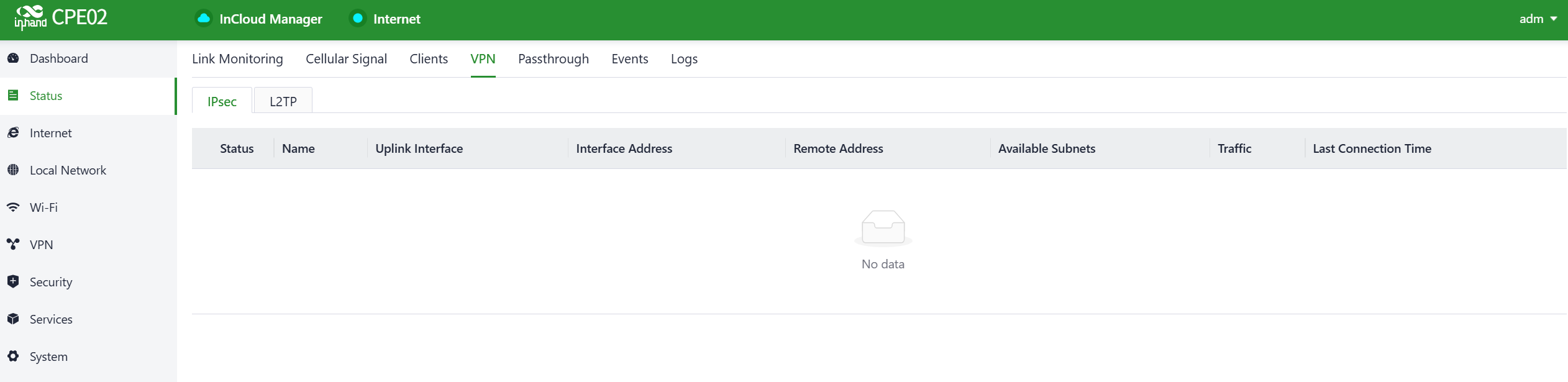Image resolution: width=1568 pixels, height=382 pixels.
Task: Click the inhand CPE02 logo
Action: 61,18
